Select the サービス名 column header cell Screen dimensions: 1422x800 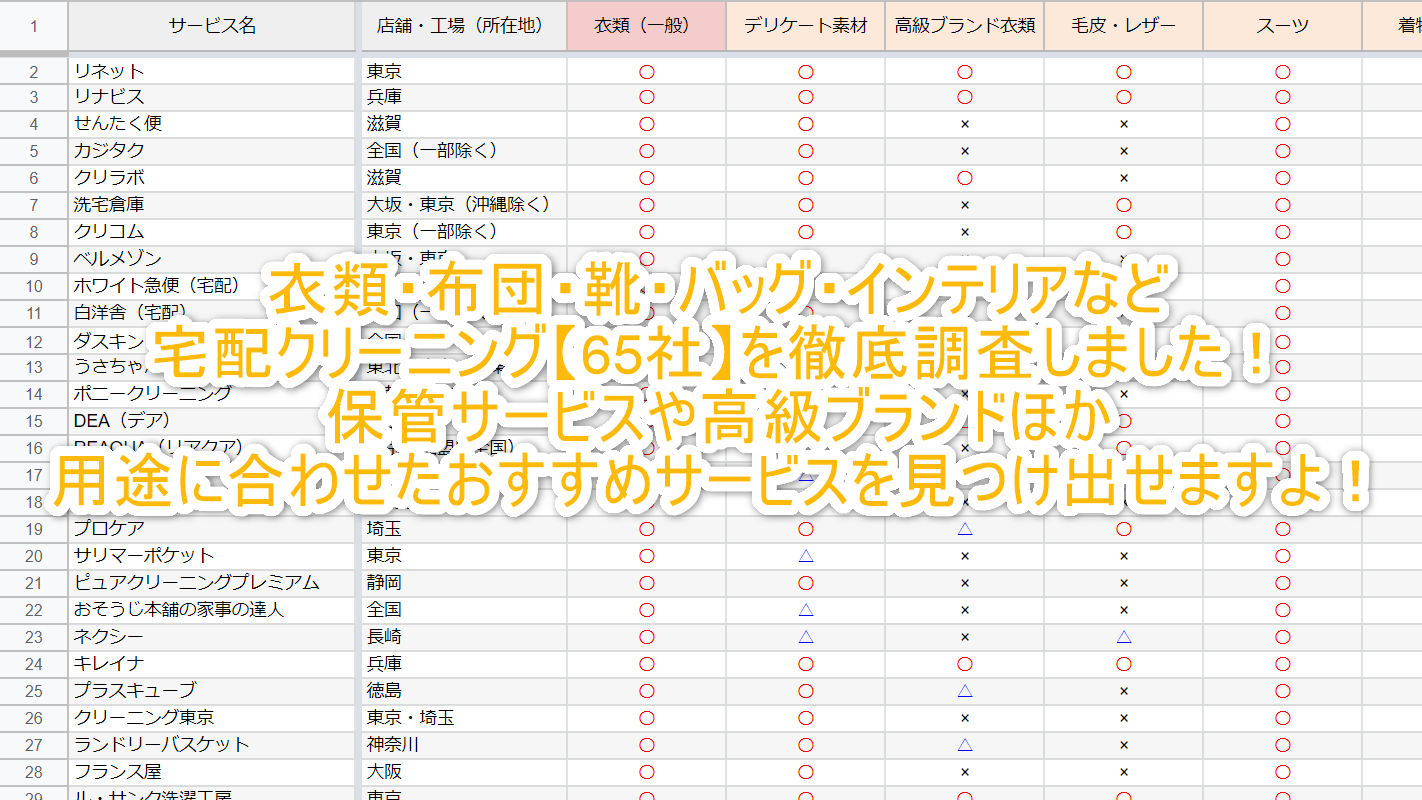point(213,26)
